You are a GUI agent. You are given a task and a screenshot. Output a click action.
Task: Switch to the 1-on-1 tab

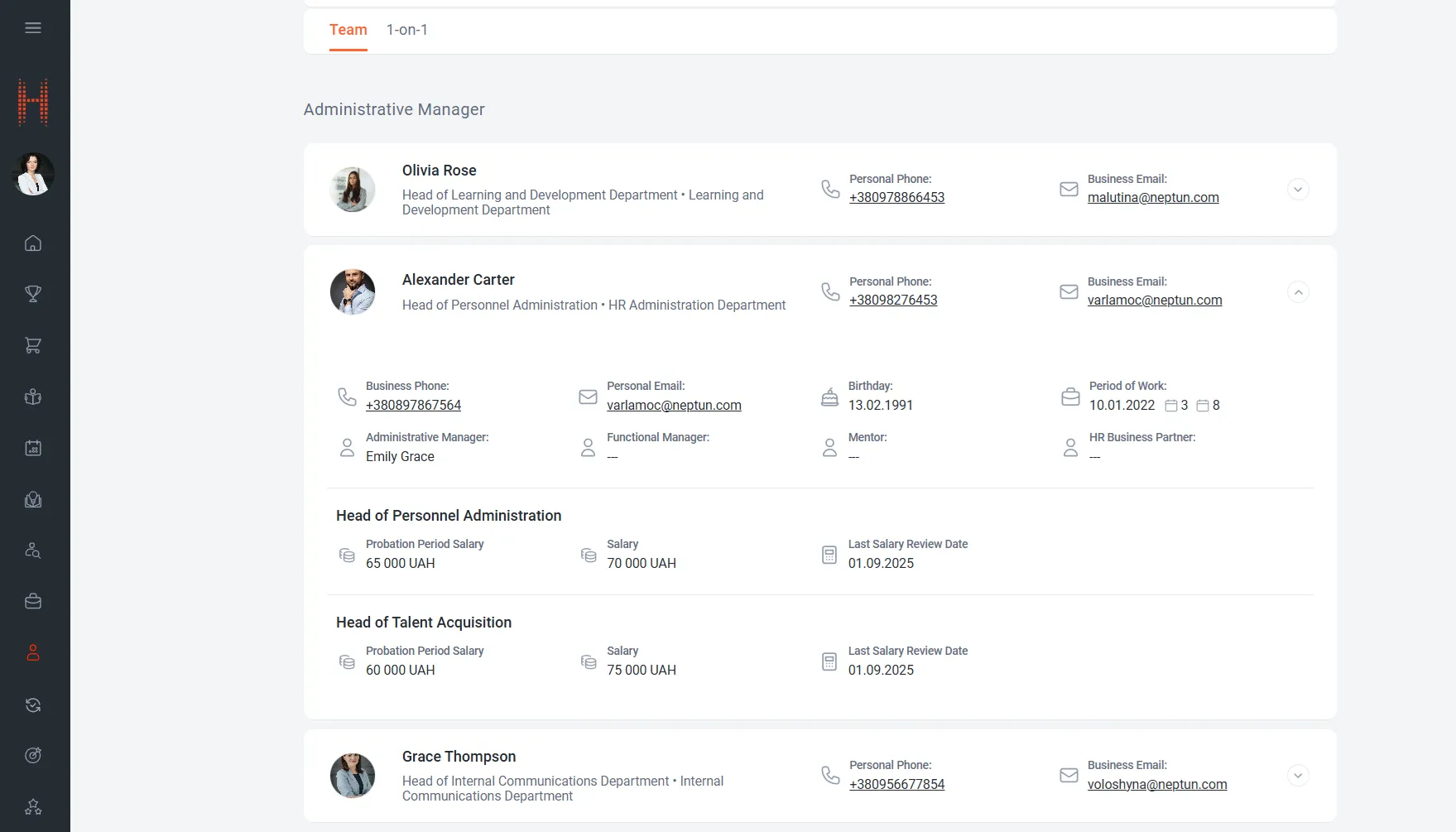[406, 31]
